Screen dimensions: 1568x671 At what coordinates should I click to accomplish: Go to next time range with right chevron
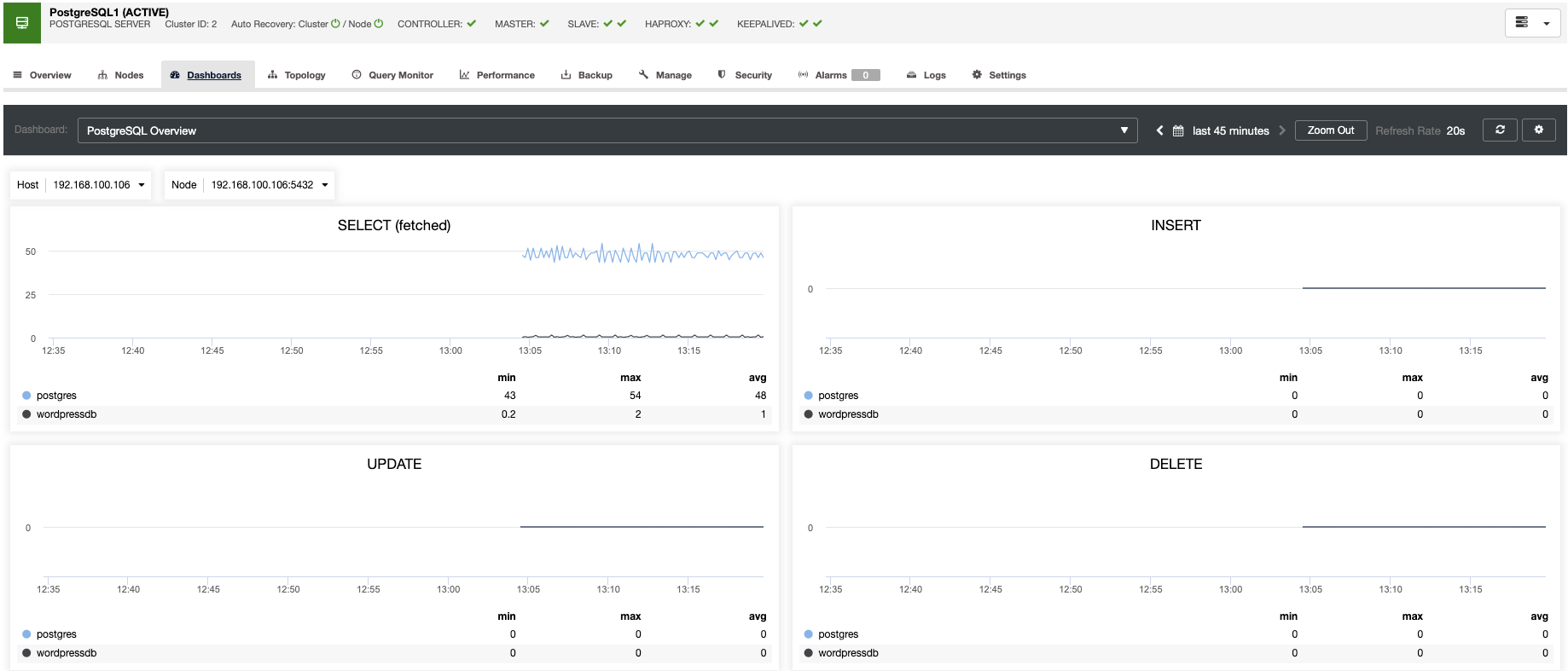pos(1281,130)
